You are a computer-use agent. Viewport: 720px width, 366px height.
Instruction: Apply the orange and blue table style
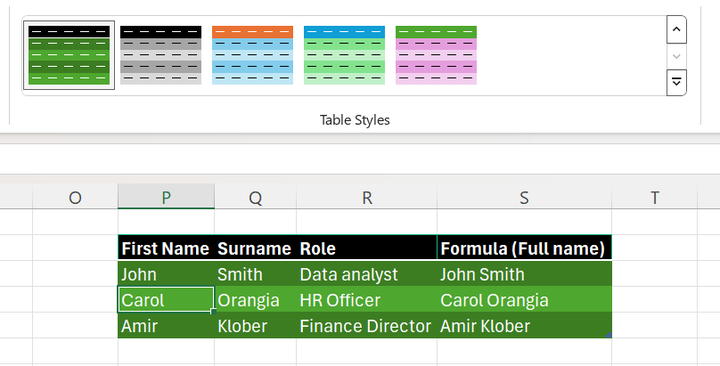pos(253,55)
